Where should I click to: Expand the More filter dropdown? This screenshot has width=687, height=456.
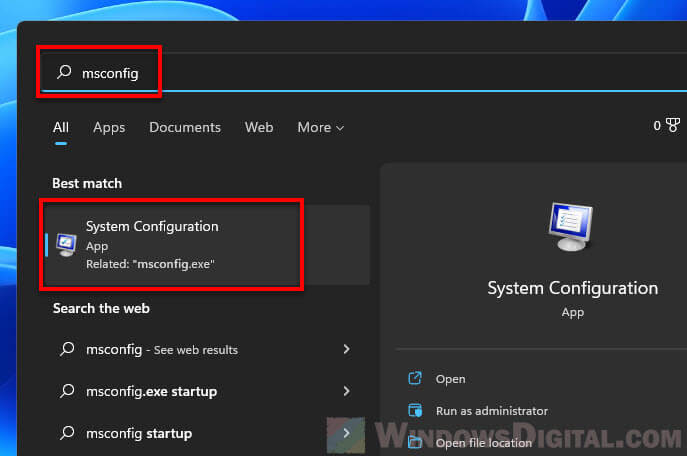click(x=321, y=127)
